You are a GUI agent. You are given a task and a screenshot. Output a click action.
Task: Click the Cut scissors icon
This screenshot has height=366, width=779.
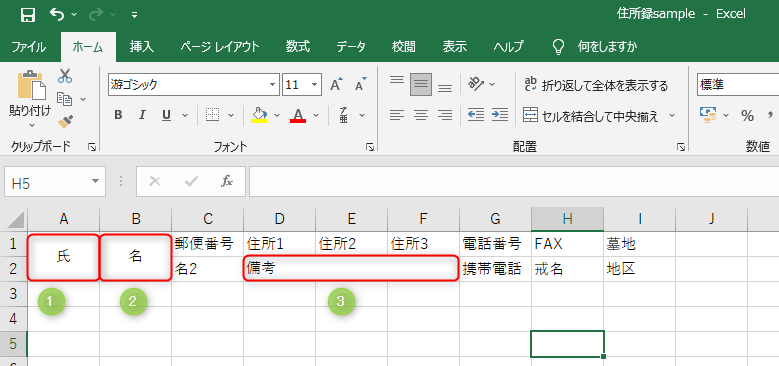[65, 76]
